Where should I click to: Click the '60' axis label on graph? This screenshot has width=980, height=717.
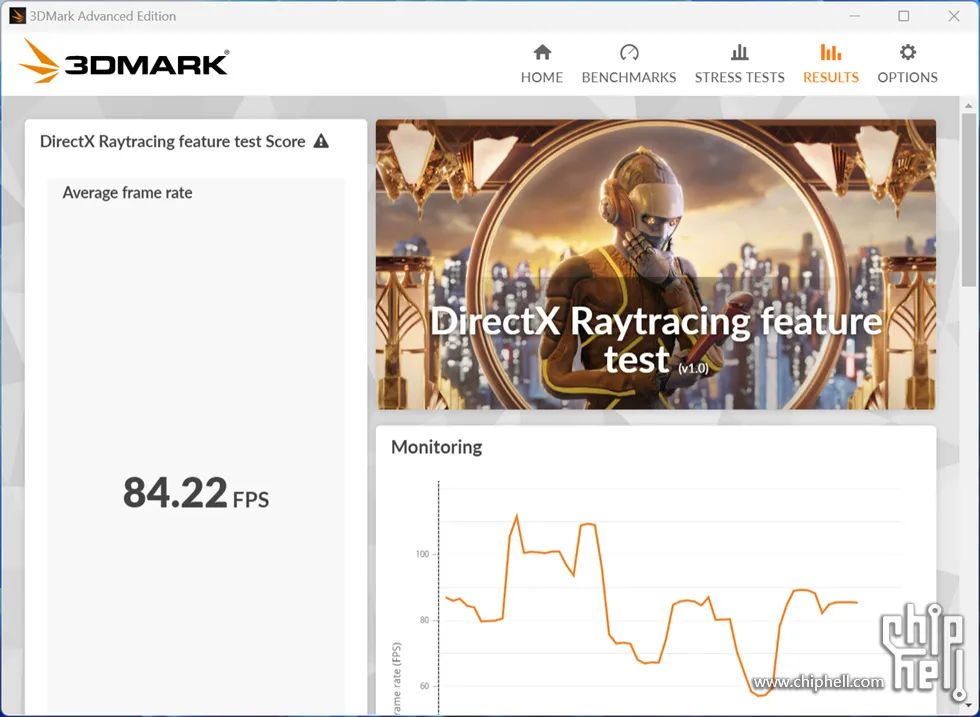pos(424,686)
